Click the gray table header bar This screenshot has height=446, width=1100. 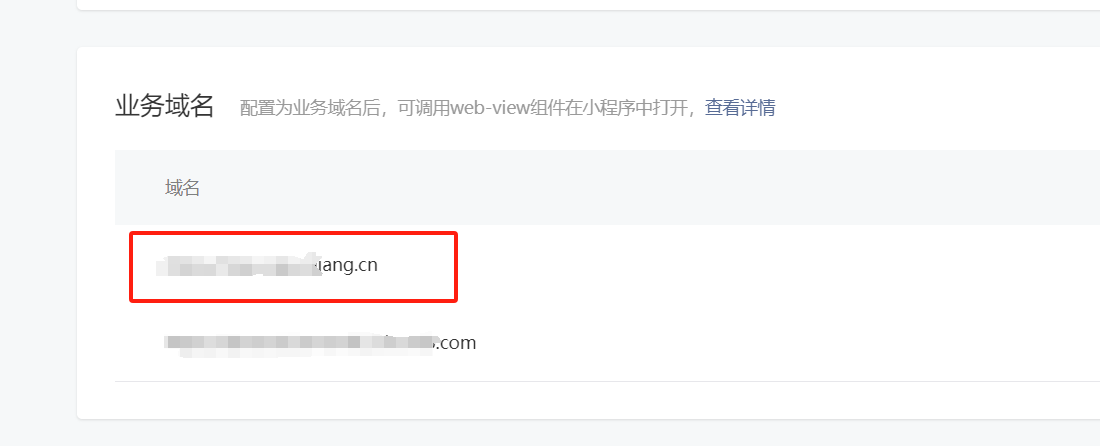(x=608, y=187)
